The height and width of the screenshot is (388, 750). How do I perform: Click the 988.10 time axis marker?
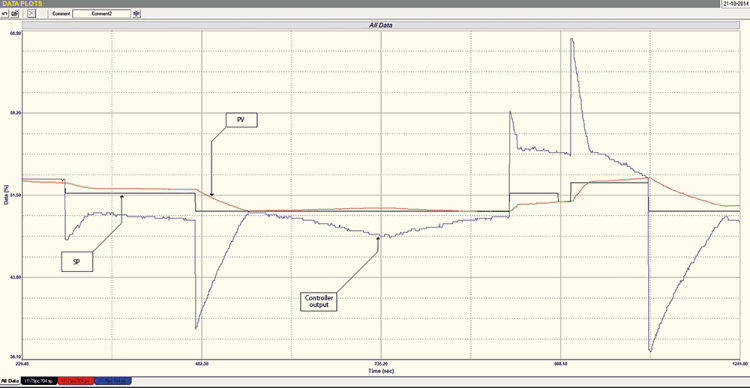(561, 364)
